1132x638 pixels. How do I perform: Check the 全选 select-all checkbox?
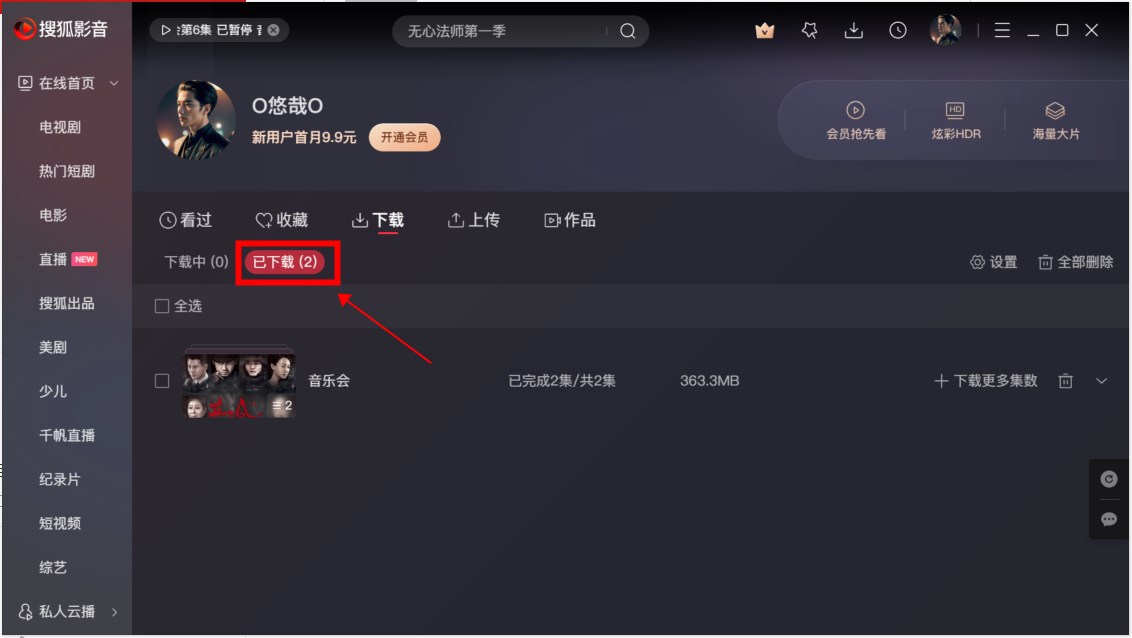tap(162, 306)
